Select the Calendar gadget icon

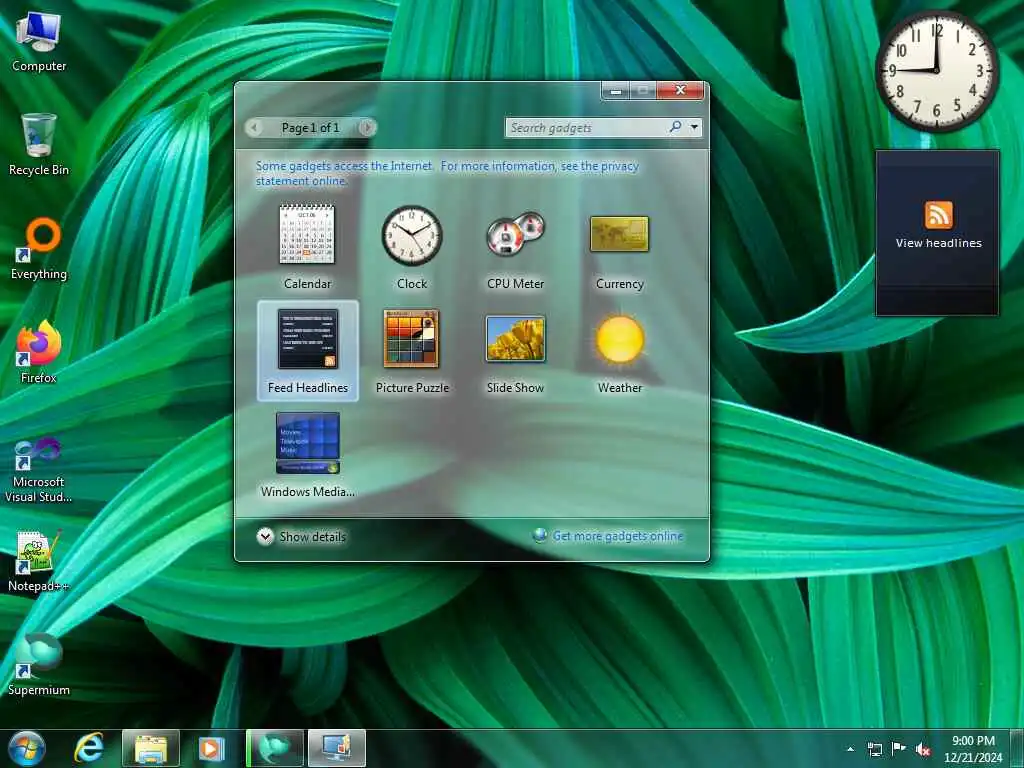[x=307, y=234]
